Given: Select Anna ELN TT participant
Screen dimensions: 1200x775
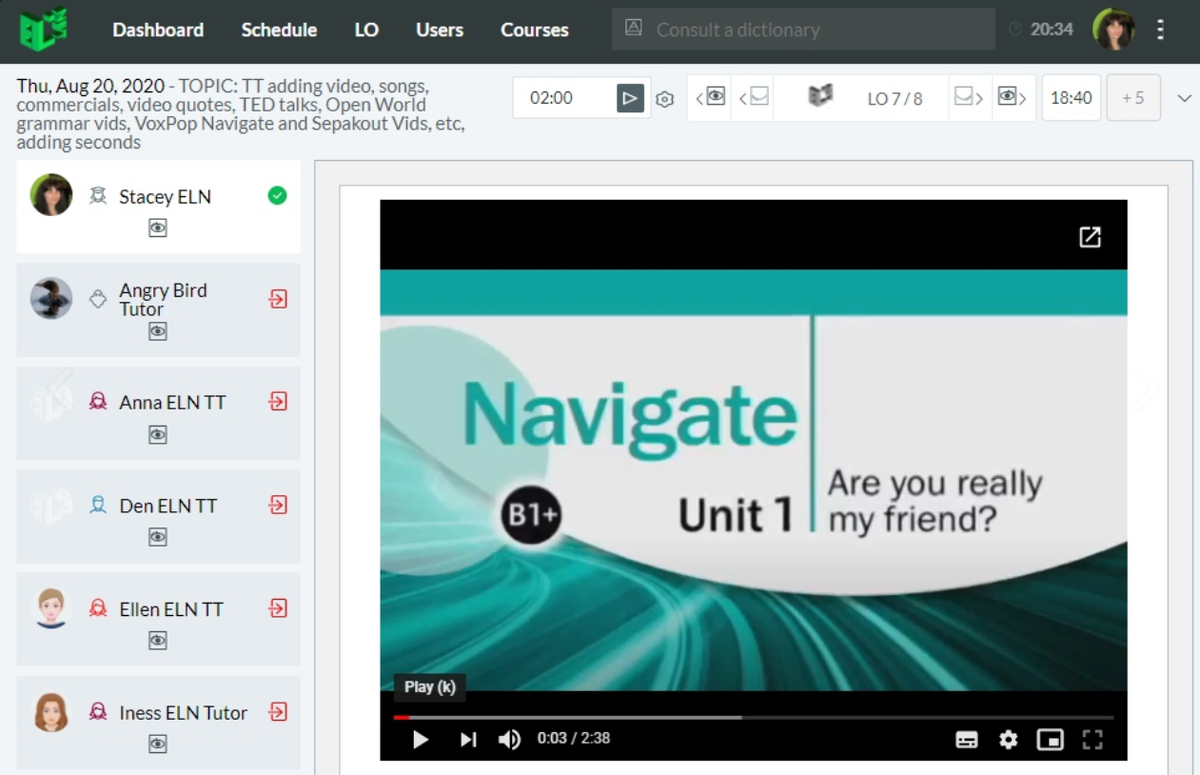Looking at the screenshot, I should (x=158, y=413).
